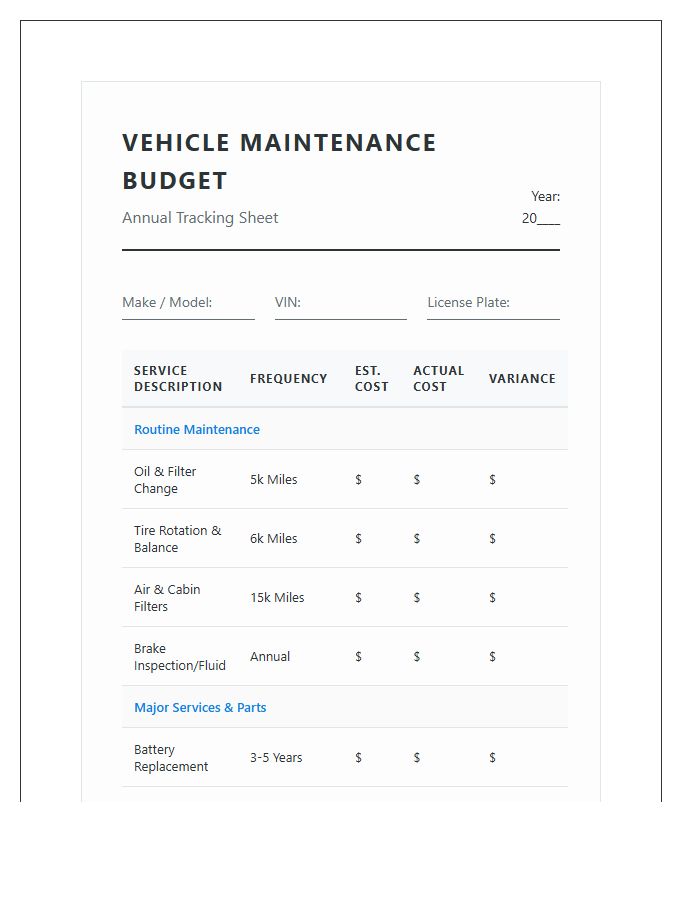Click the Est. Cost column header
The image size is (700, 900).
coord(372,378)
